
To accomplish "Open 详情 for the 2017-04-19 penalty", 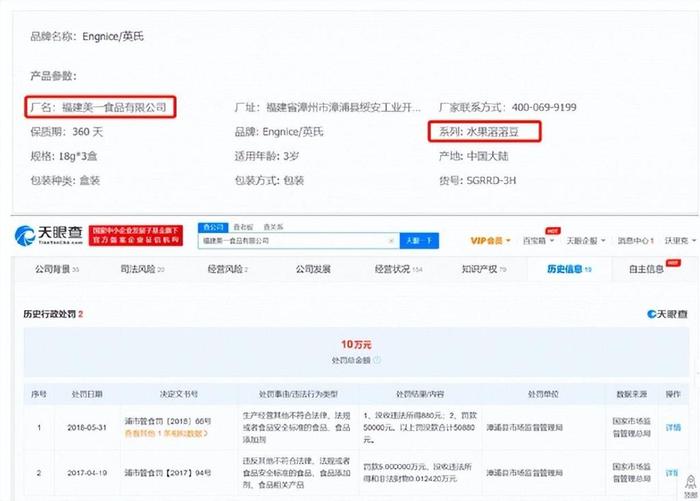I will point(672,473).
